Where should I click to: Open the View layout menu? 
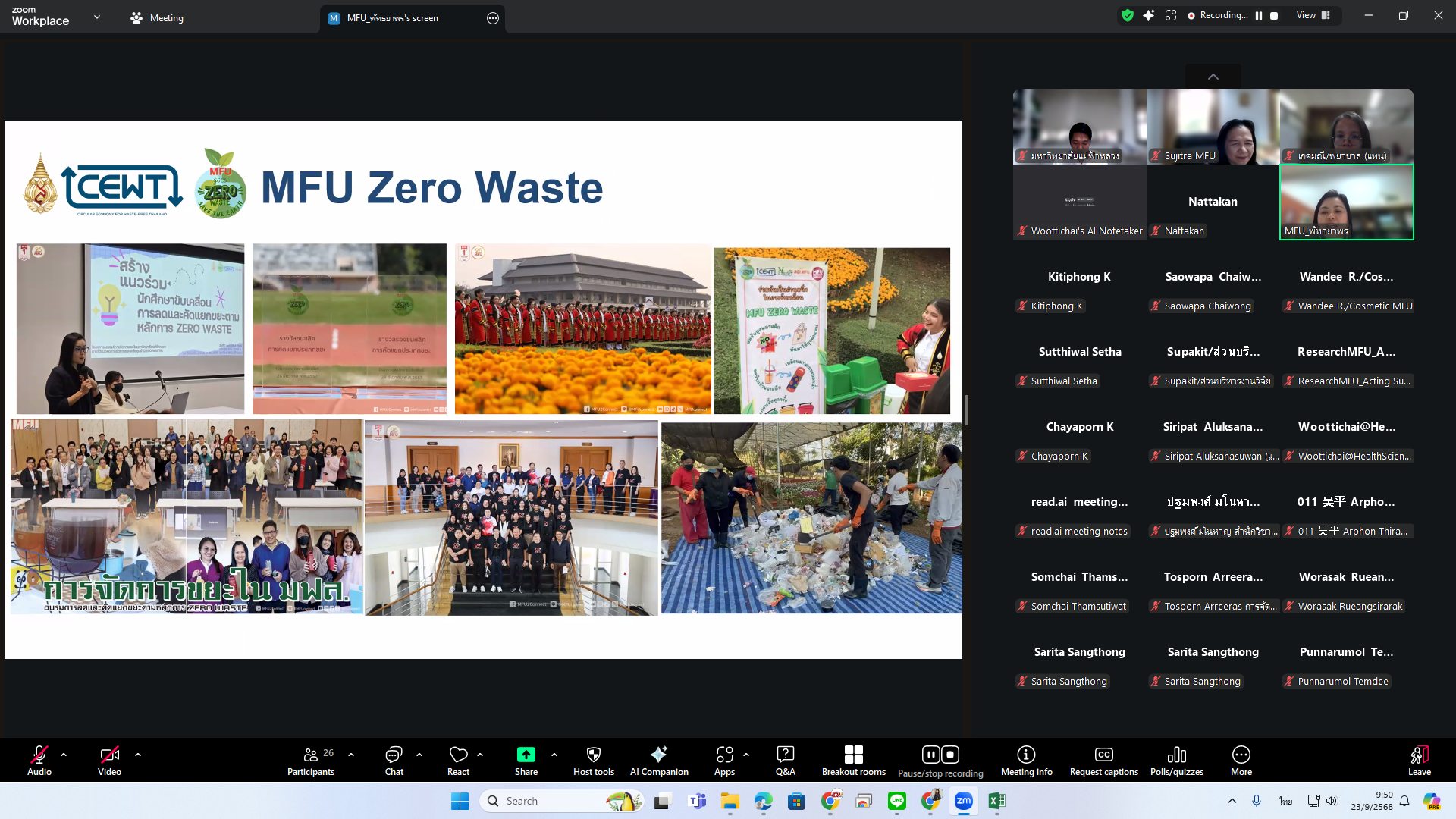pyautogui.click(x=1313, y=16)
